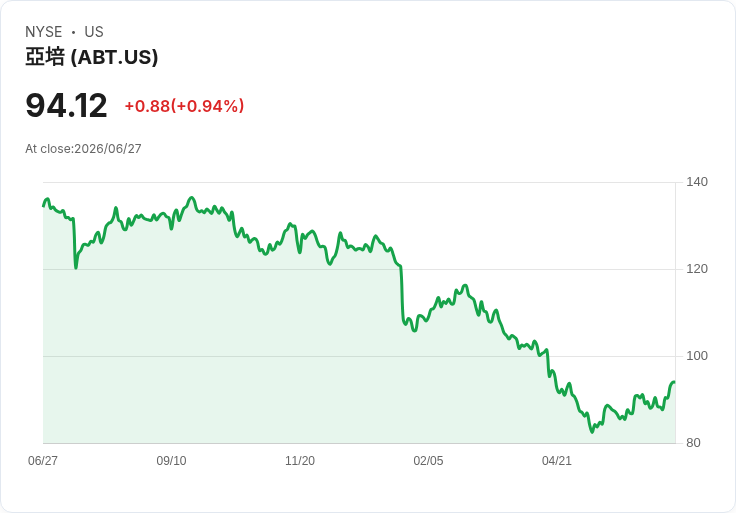Click the 120 y-axis price label
The width and height of the screenshot is (736, 513).
[x=697, y=269]
